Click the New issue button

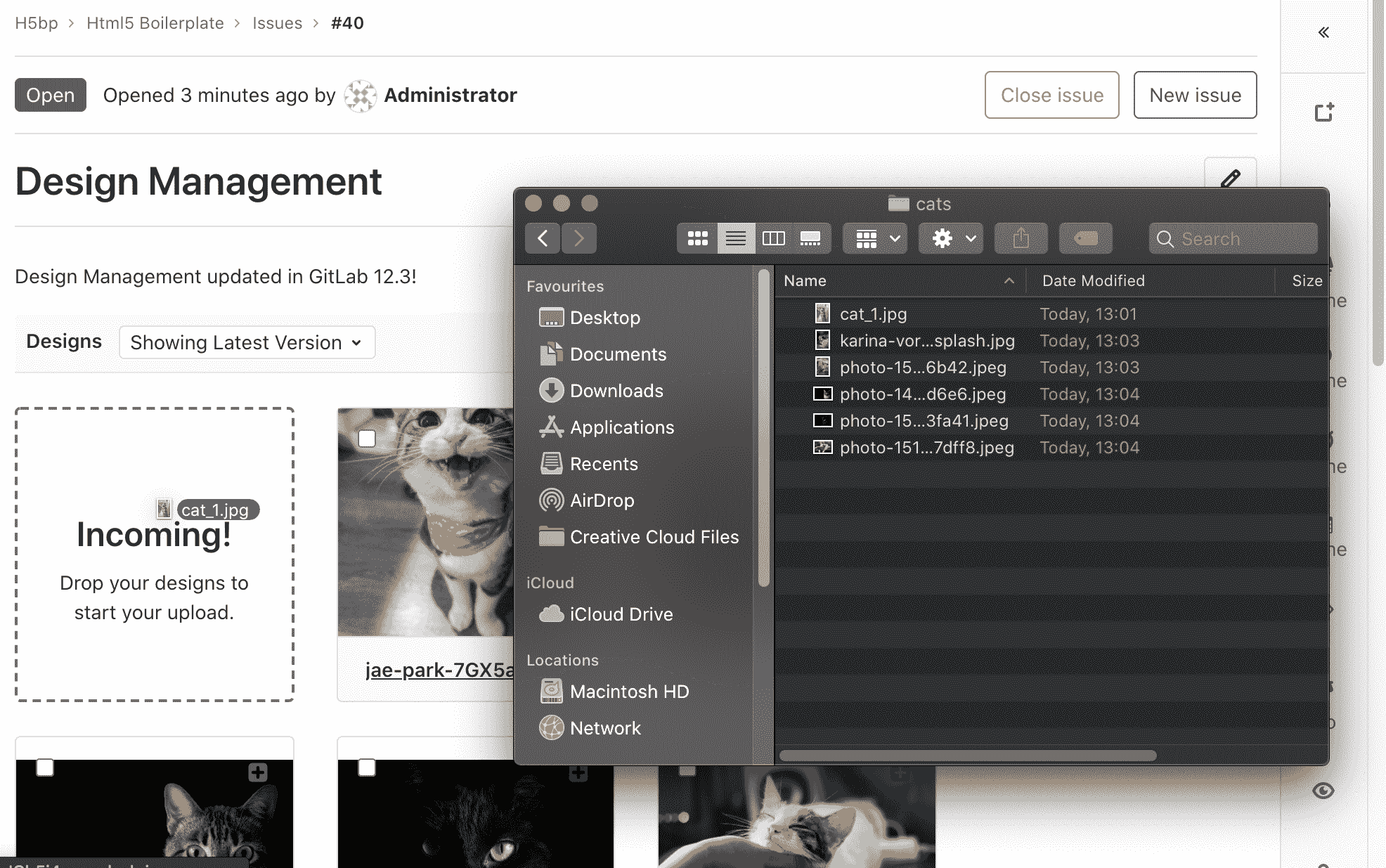click(x=1195, y=95)
